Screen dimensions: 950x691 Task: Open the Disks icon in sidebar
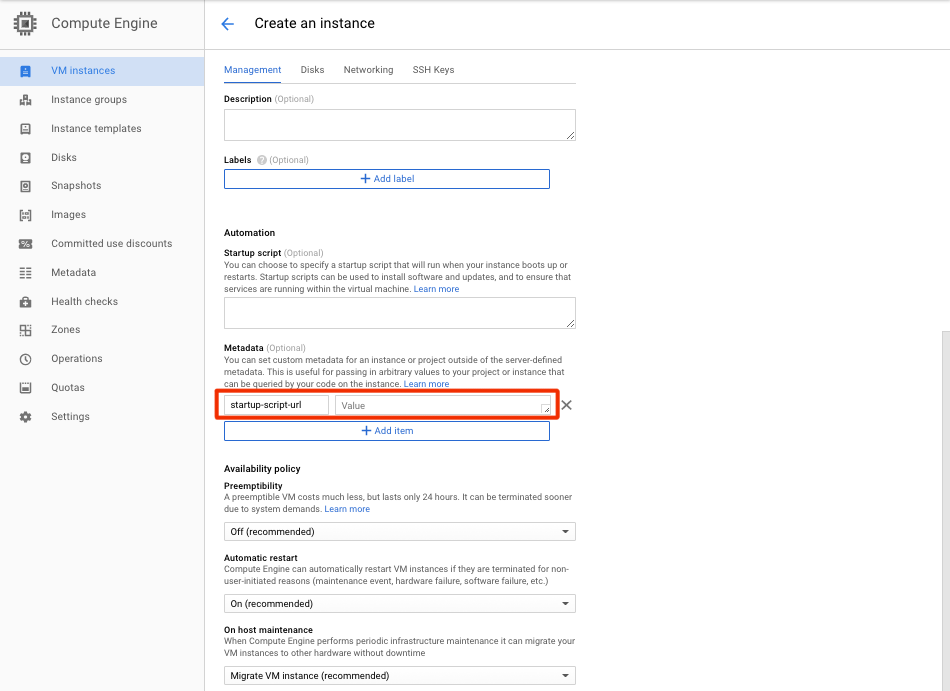pos(26,158)
